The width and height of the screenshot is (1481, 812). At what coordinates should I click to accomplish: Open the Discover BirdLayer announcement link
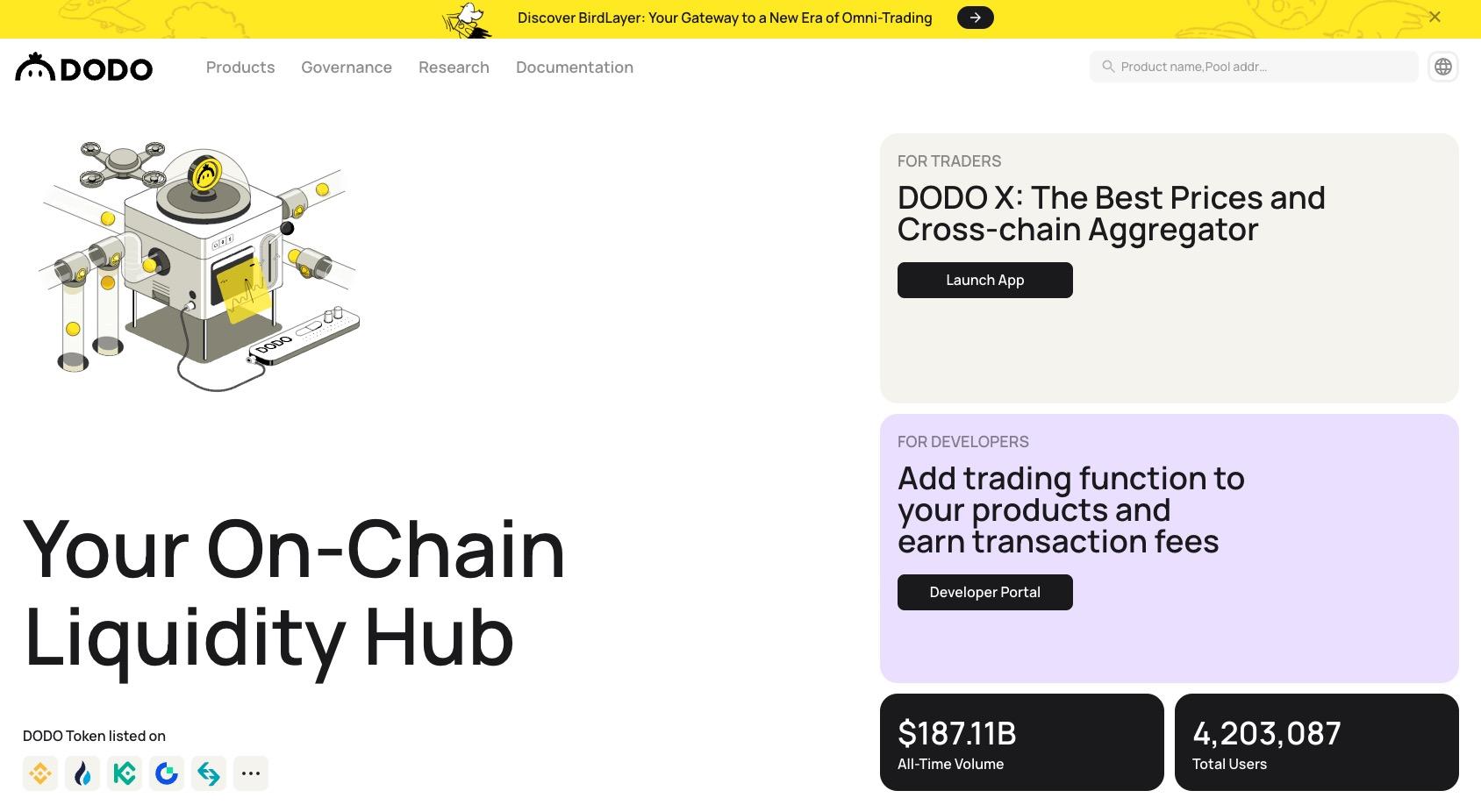click(x=725, y=18)
